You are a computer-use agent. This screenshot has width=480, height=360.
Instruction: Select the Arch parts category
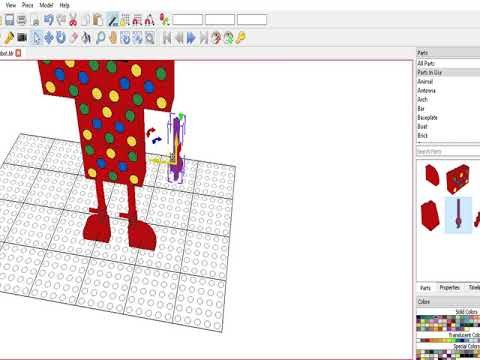[x=422, y=99]
